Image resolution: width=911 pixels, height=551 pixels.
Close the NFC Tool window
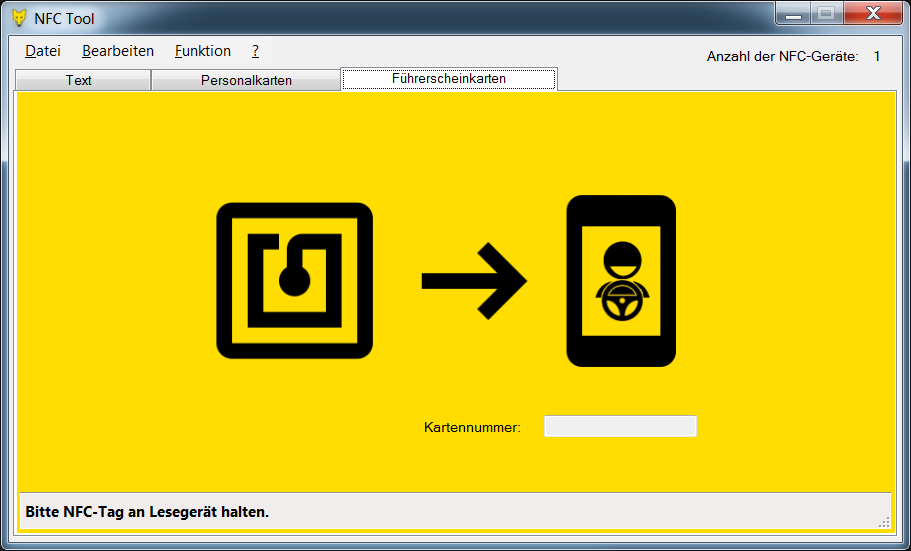871,14
